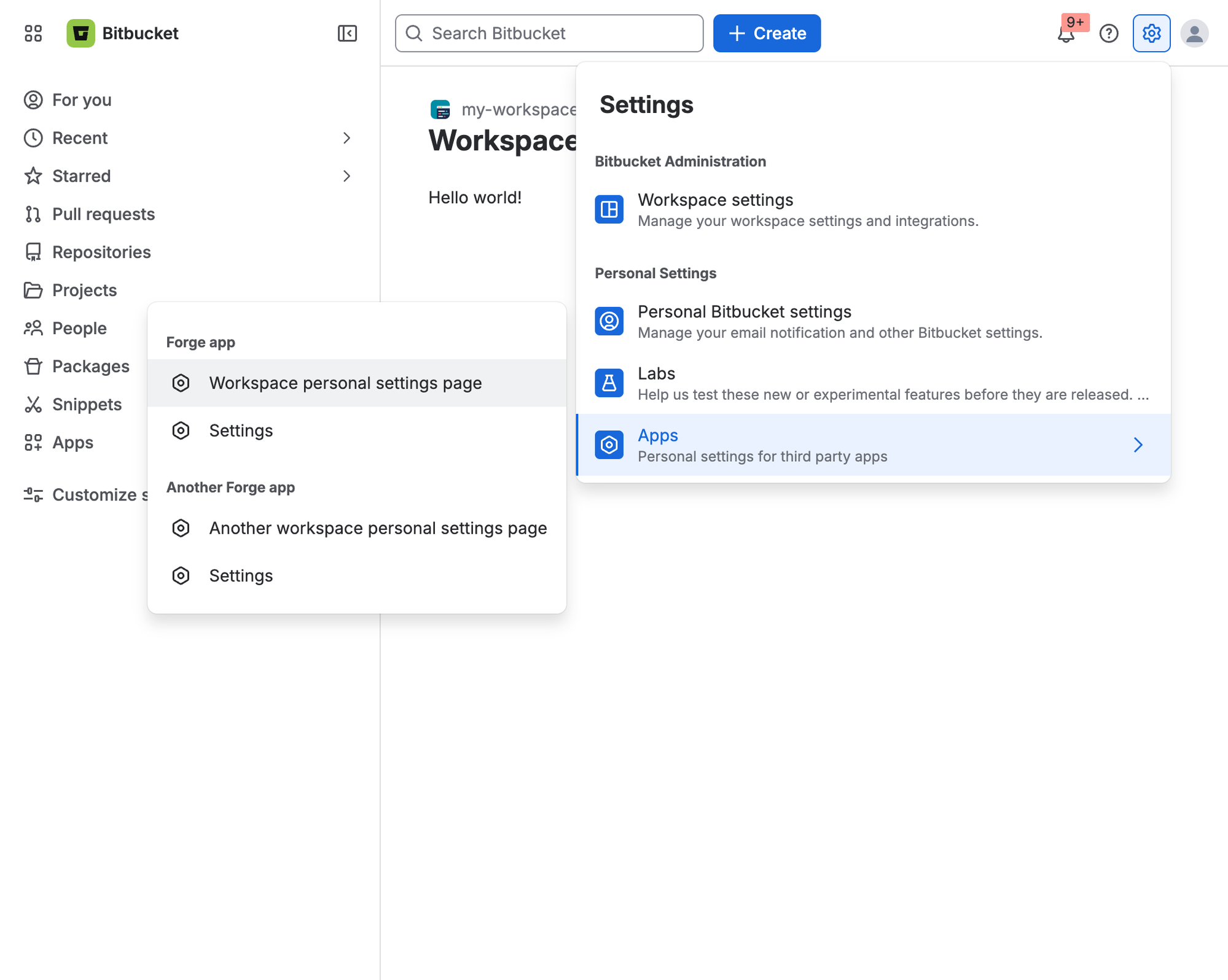
Task: Collapse the sidebar with the toggle icon
Action: tap(347, 33)
